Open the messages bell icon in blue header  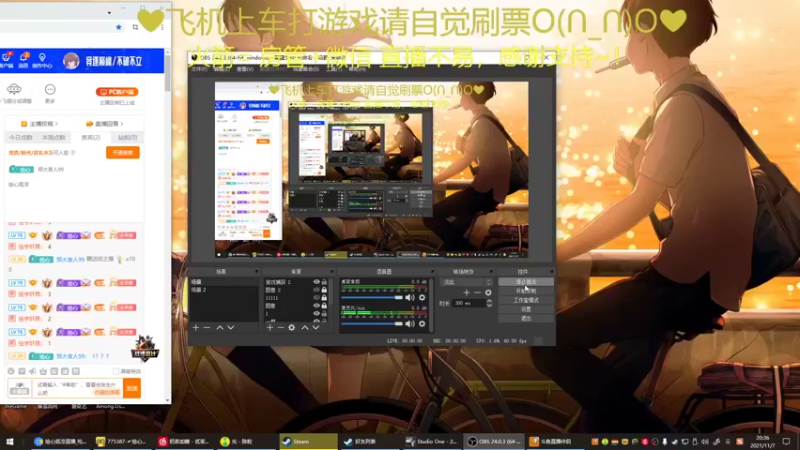[23, 59]
